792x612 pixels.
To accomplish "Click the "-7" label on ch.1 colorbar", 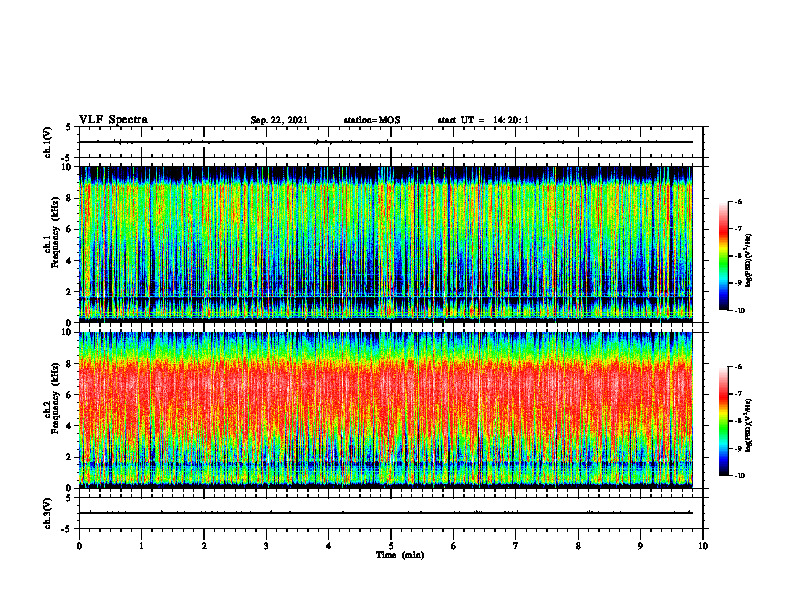I will 738,229.
